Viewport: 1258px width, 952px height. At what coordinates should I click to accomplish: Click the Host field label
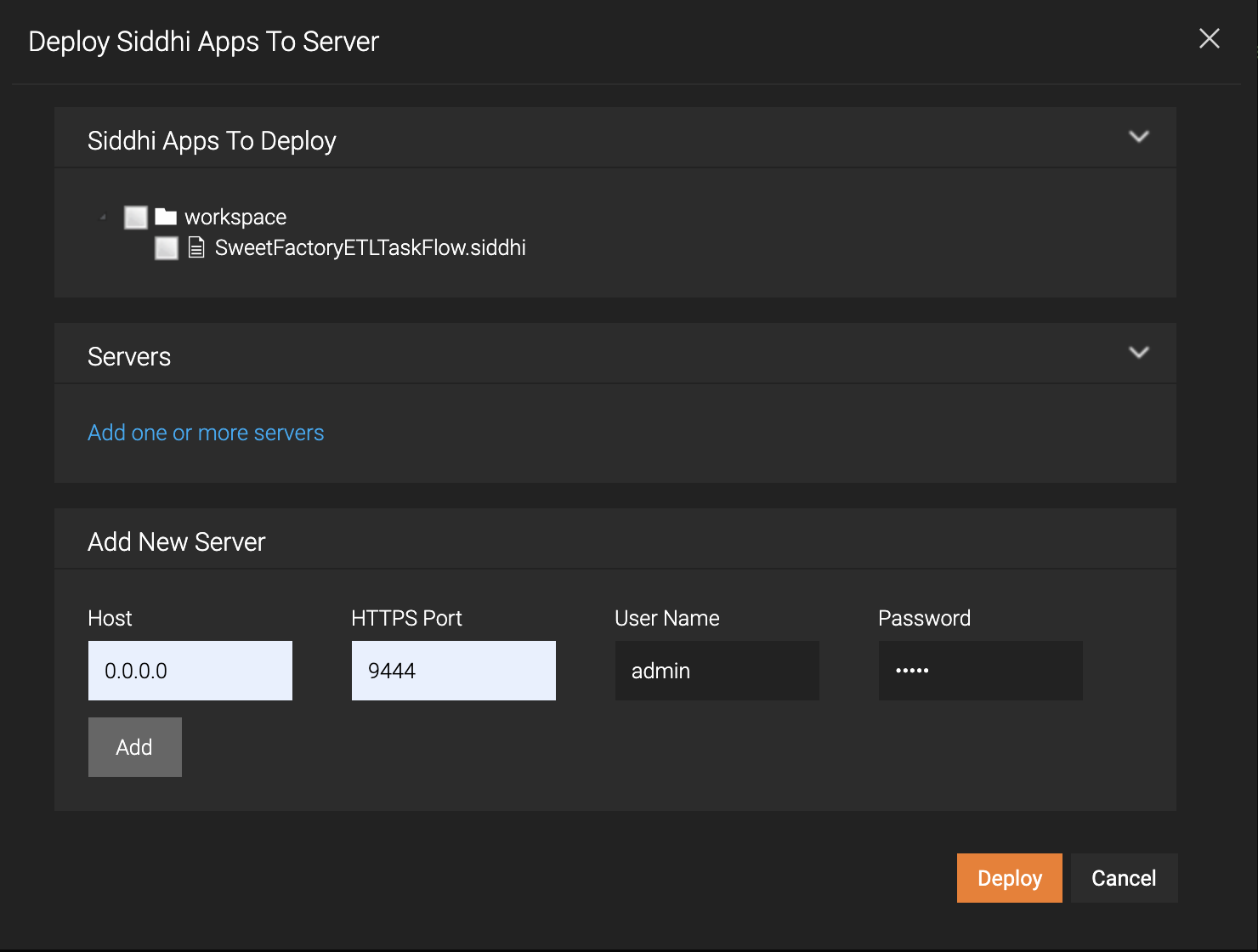pos(110,618)
